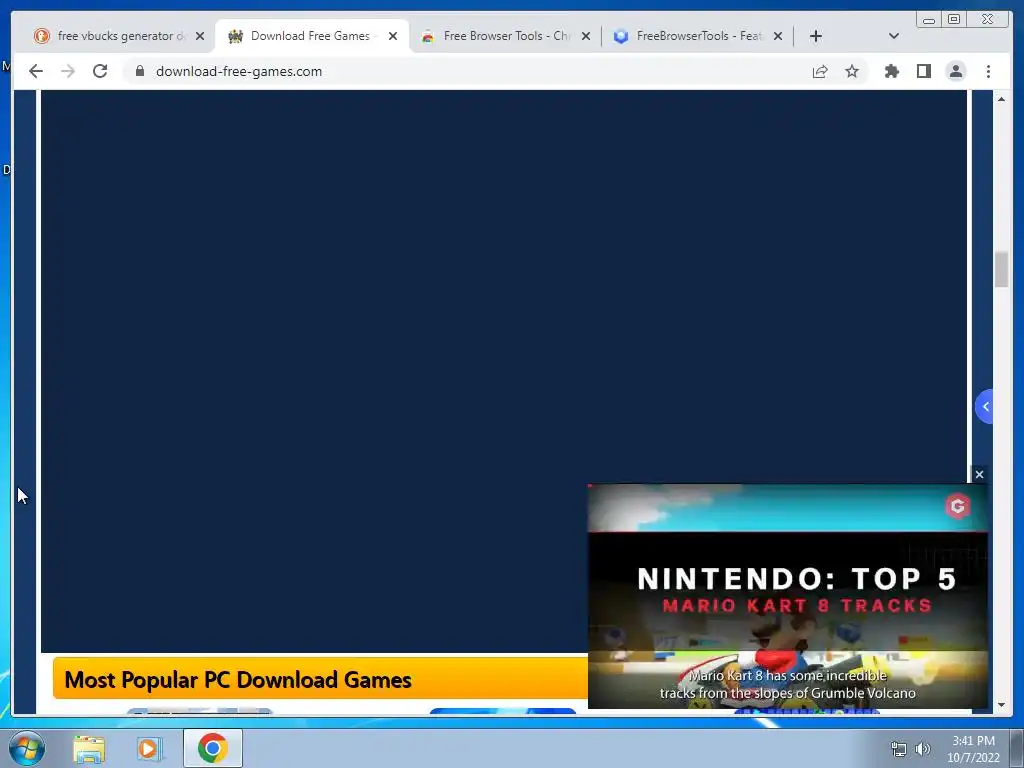Open the volume speaker tray icon
1024x768 pixels.
pyautogui.click(x=922, y=749)
